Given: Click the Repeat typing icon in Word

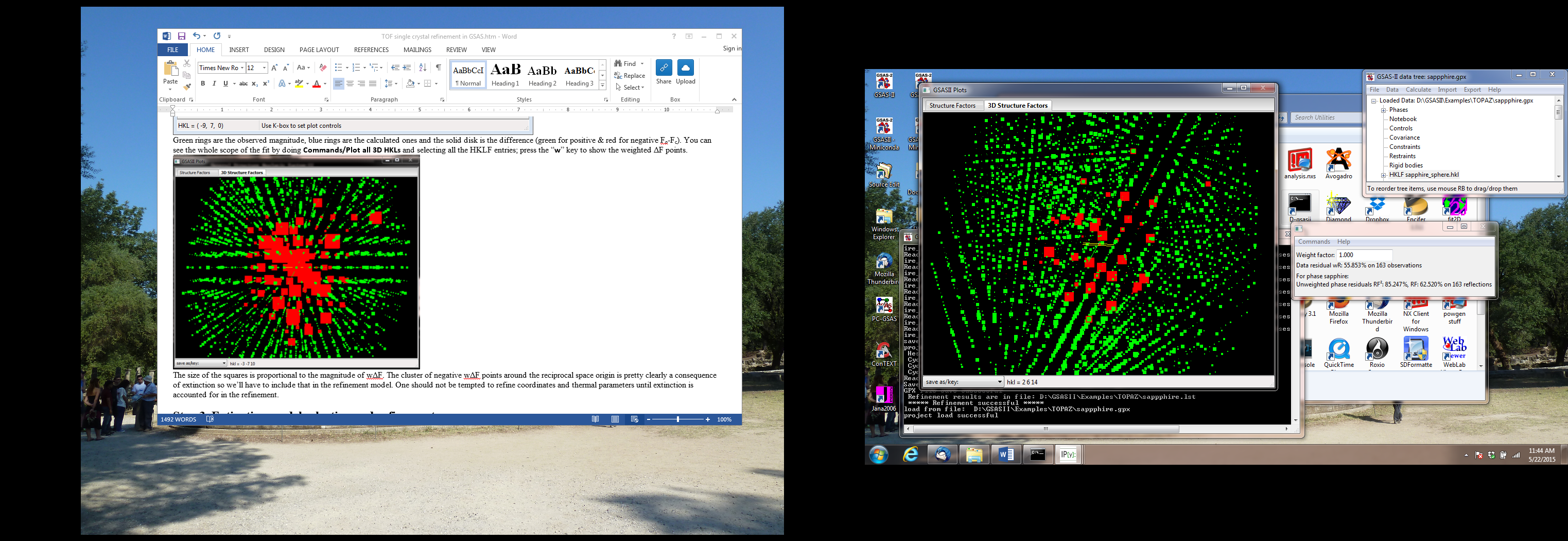Looking at the screenshot, I should (x=217, y=37).
